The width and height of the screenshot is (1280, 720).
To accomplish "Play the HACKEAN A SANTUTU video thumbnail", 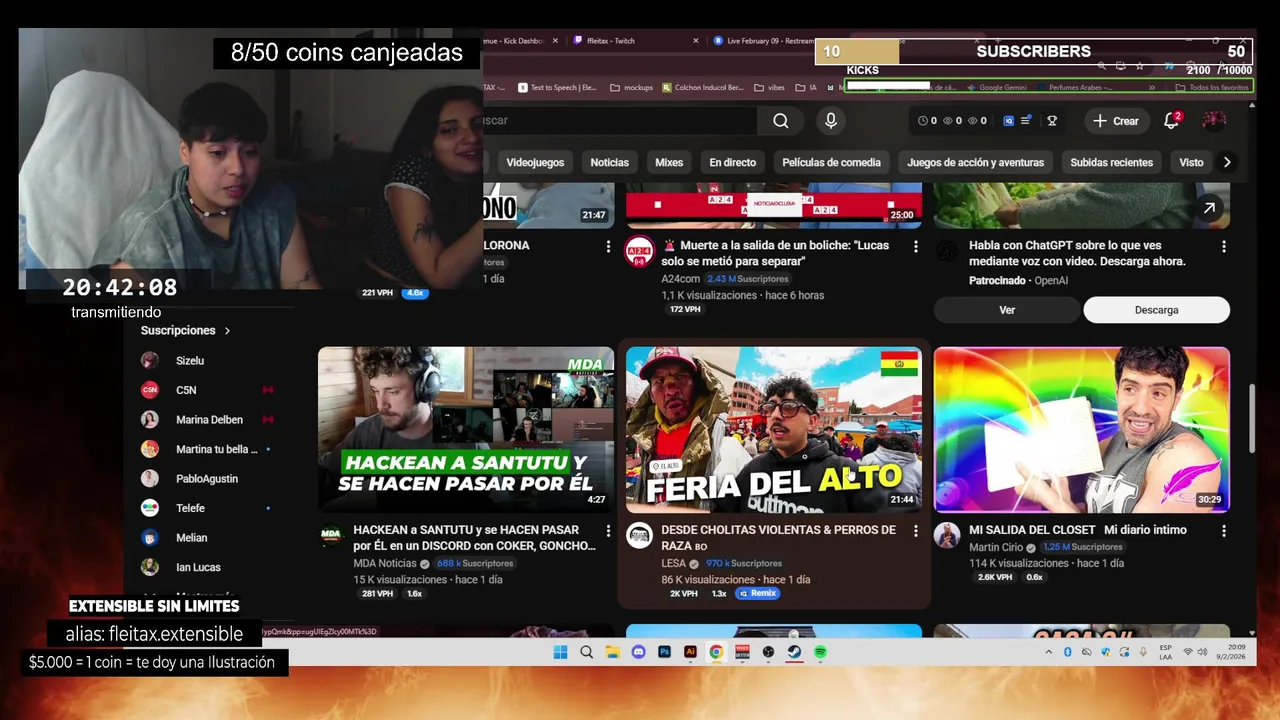I will point(466,430).
